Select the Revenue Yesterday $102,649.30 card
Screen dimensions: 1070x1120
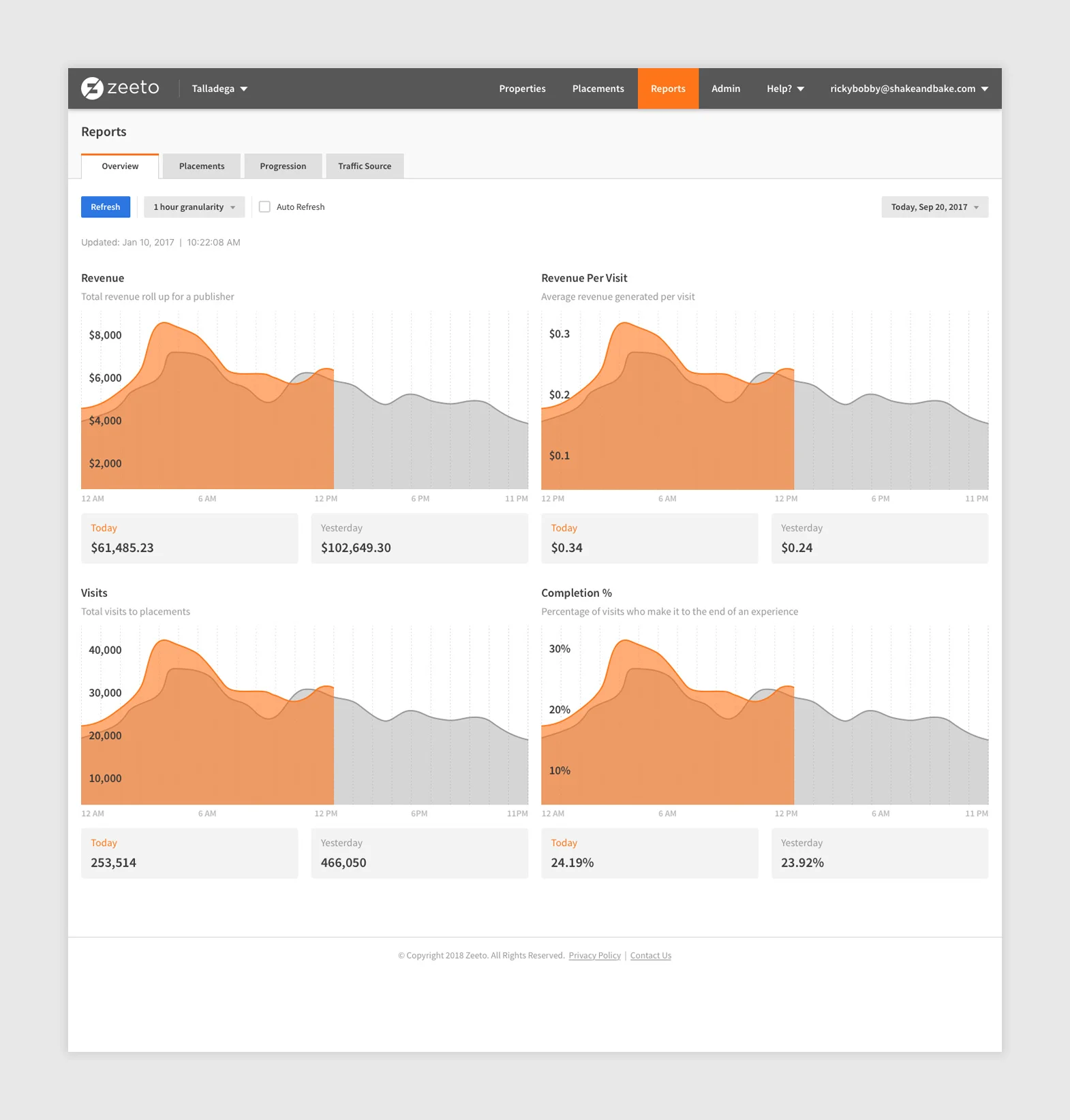(420, 538)
